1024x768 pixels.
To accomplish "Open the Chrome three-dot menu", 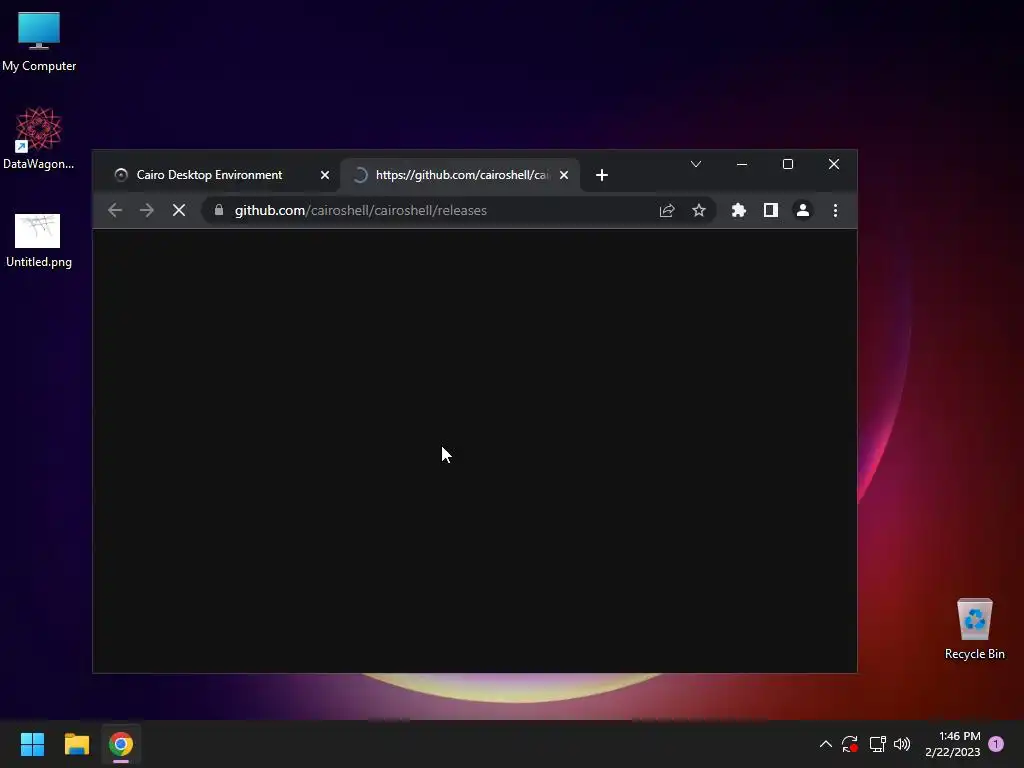I will tap(835, 210).
